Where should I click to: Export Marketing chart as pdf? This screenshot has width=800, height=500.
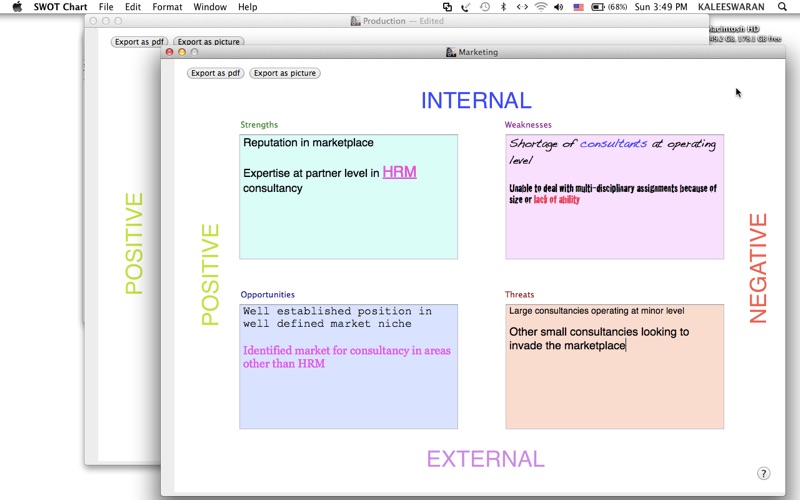coord(215,73)
